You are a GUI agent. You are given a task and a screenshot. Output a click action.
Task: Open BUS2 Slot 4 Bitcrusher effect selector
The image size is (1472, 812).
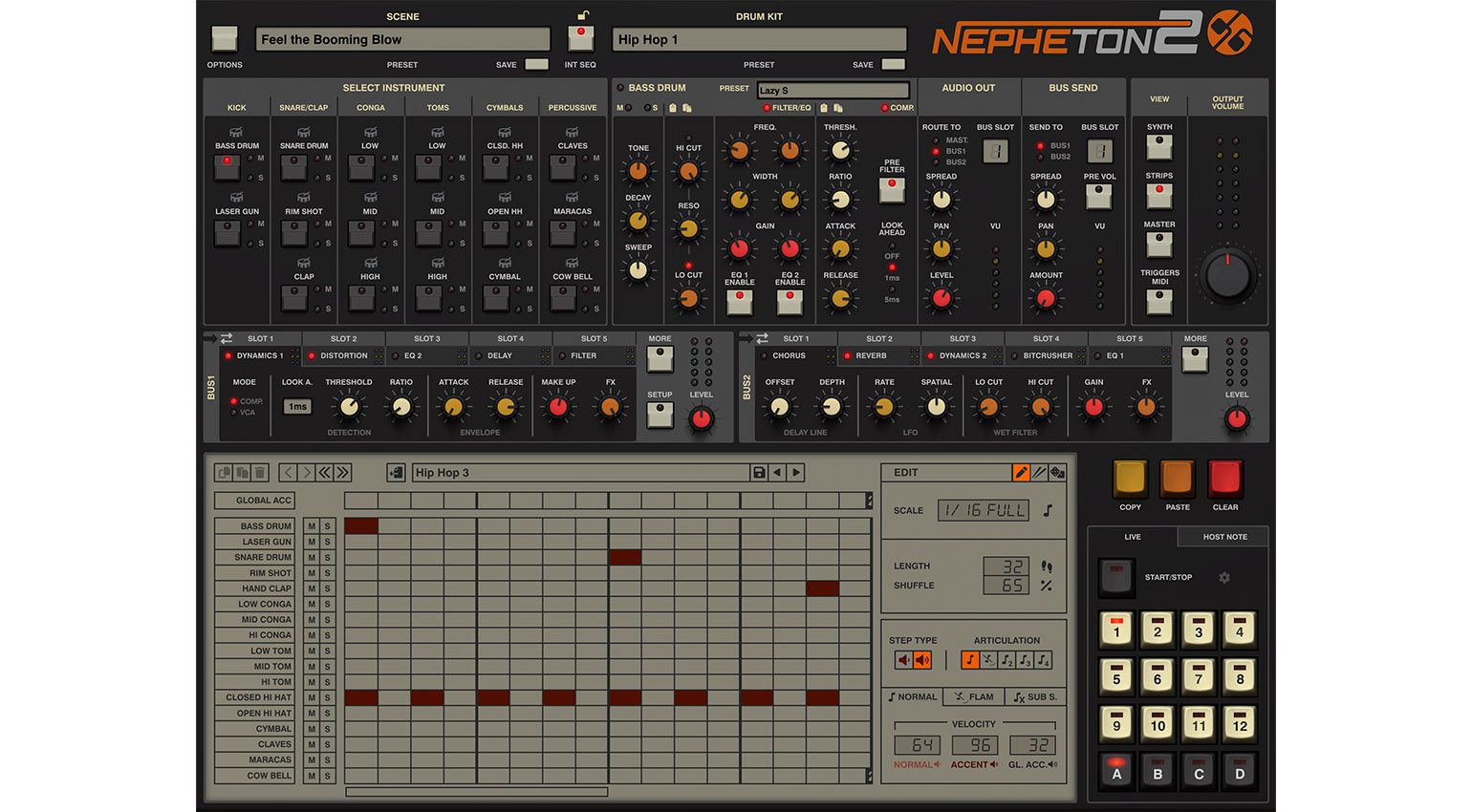[1047, 355]
